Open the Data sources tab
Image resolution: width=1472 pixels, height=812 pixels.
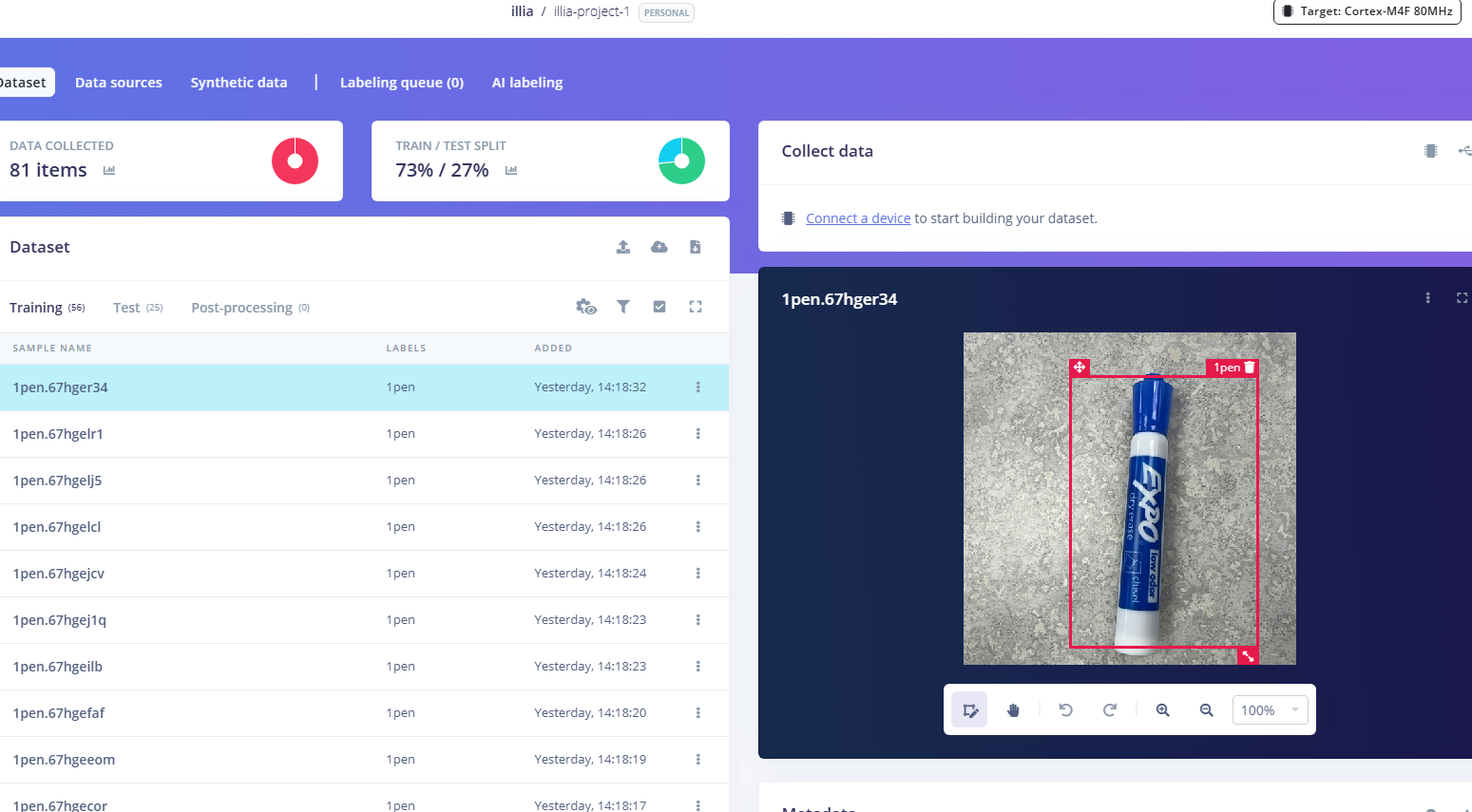[118, 82]
